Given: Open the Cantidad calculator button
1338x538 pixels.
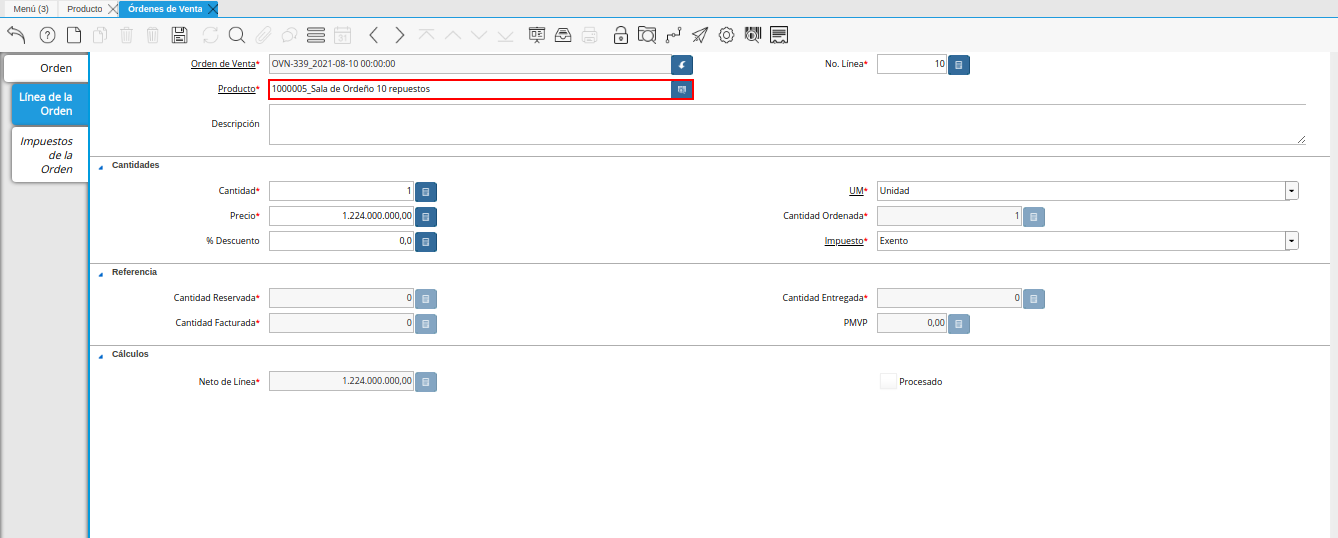Looking at the screenshot, I should 426,191.
